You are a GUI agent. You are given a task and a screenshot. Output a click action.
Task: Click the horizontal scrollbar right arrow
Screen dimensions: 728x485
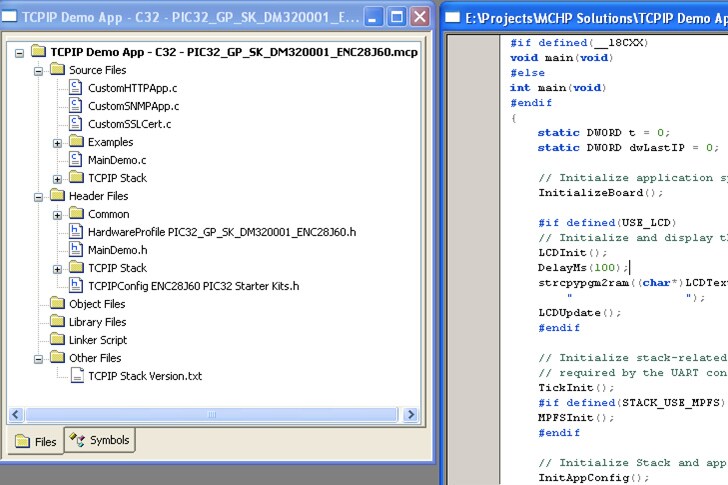point(410,414)
